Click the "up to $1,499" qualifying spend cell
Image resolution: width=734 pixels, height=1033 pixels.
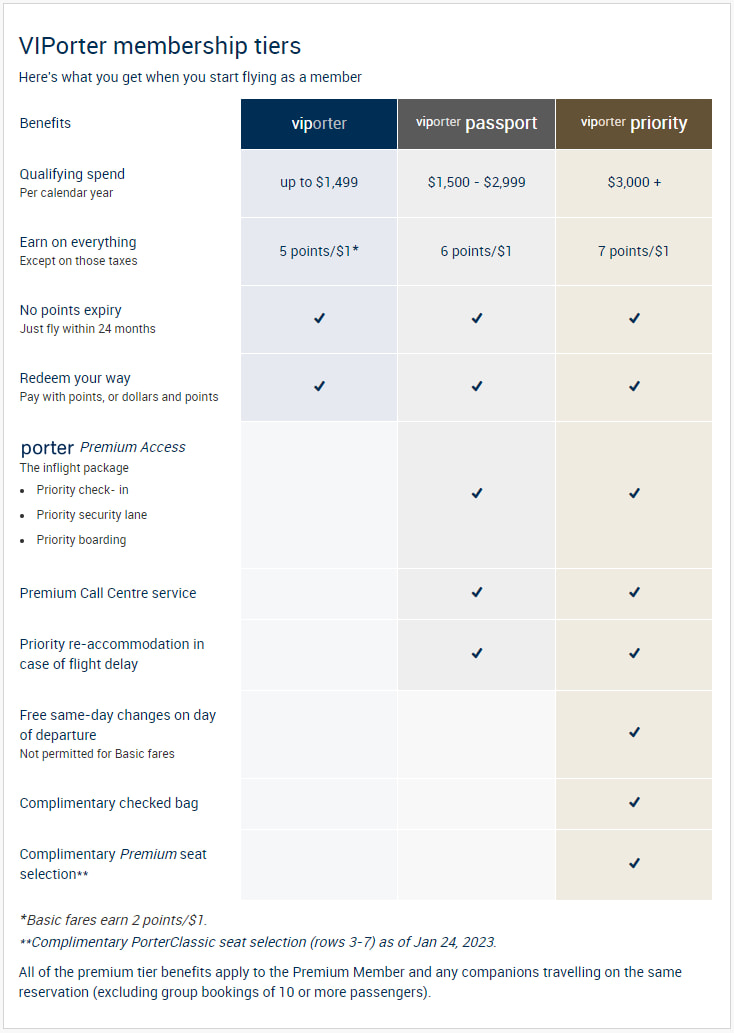319,183
